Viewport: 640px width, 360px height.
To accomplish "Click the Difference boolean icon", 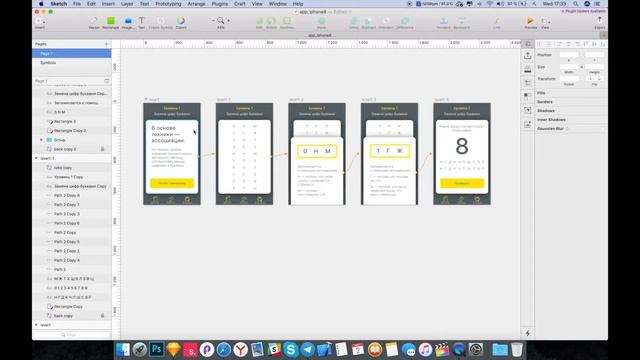I will coord(405,22).
